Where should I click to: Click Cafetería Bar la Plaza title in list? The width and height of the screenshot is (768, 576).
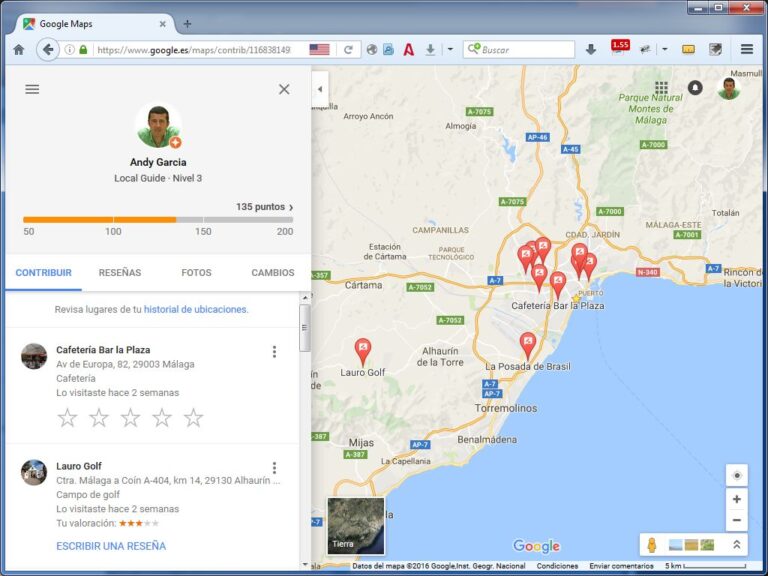tap(103, 350)
